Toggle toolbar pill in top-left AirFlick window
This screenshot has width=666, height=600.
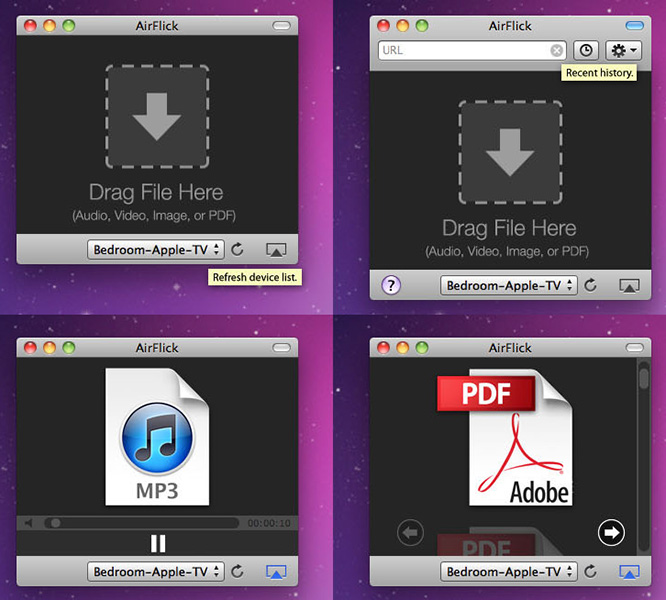pyautogui.click(x=281, y=26)
